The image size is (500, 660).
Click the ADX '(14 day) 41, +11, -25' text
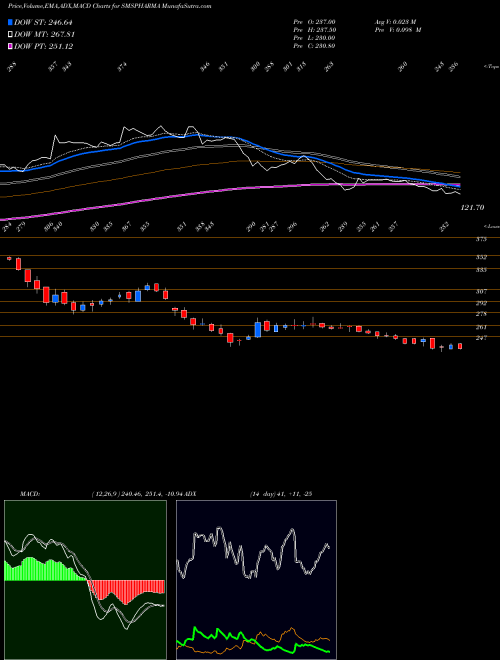tap(280, 494)
